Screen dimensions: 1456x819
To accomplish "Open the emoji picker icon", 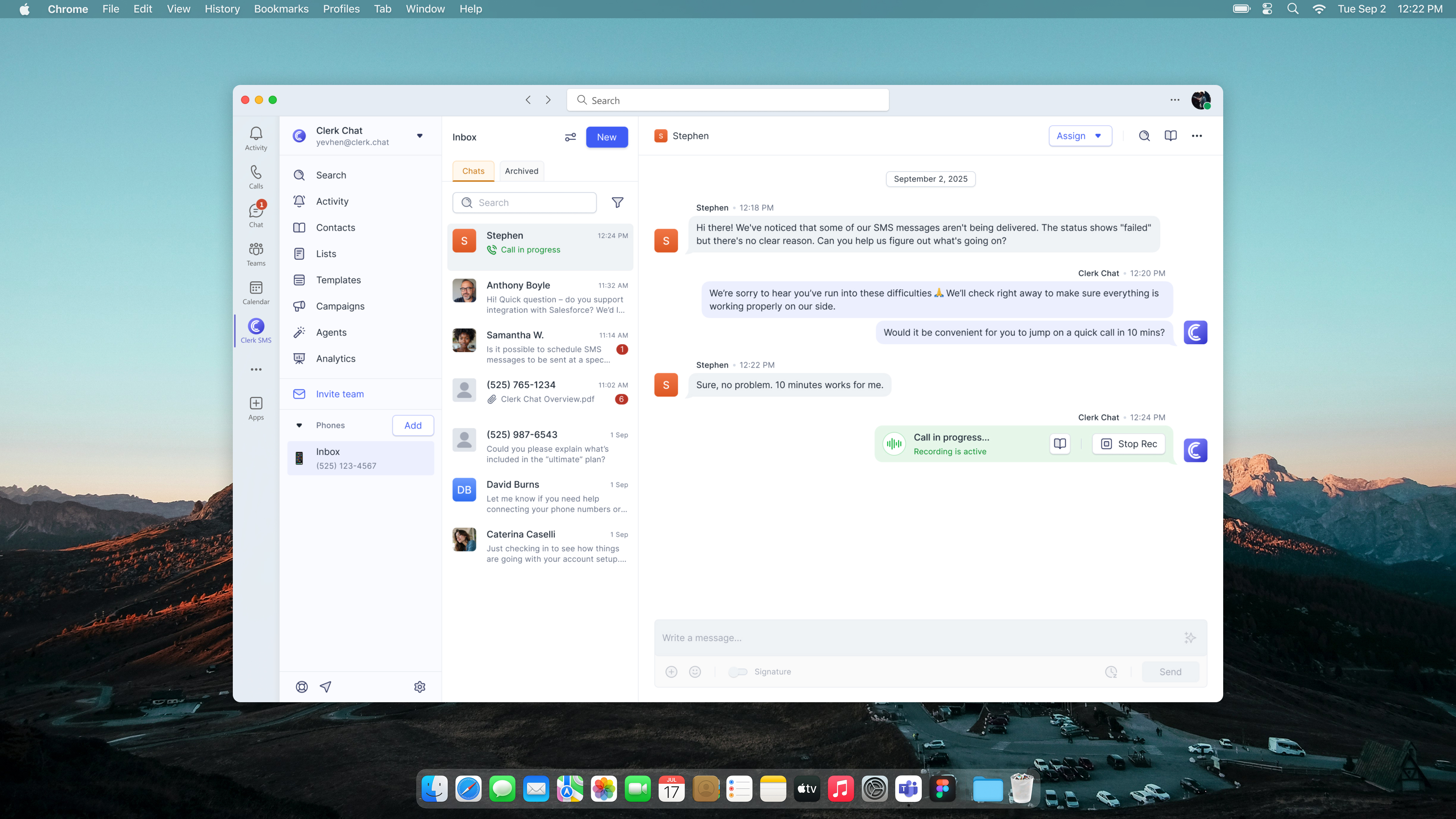I will point(695,672).
